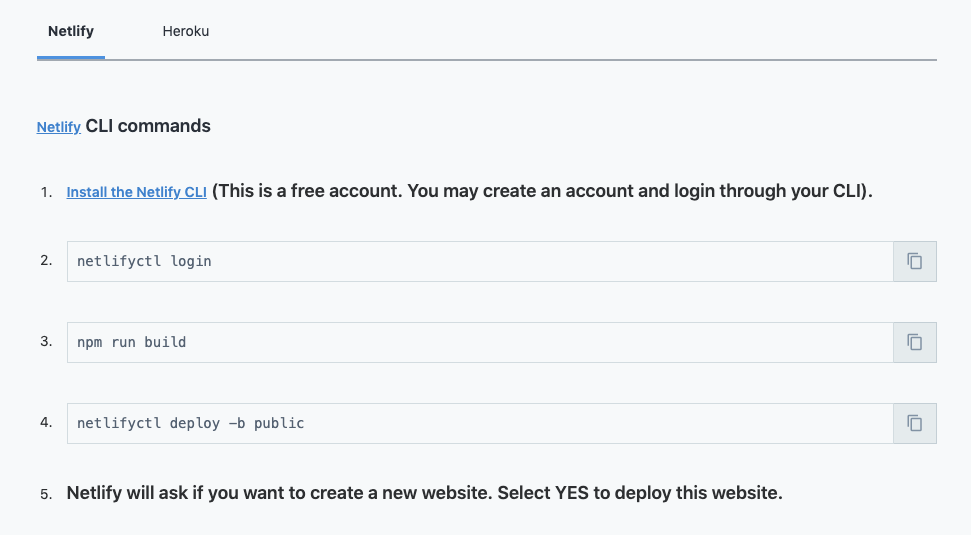The width and height of the screenshot is (971, 535).
Task: Copy the netlifyctl deploy -b public command
Action: [x=915, y=424]
